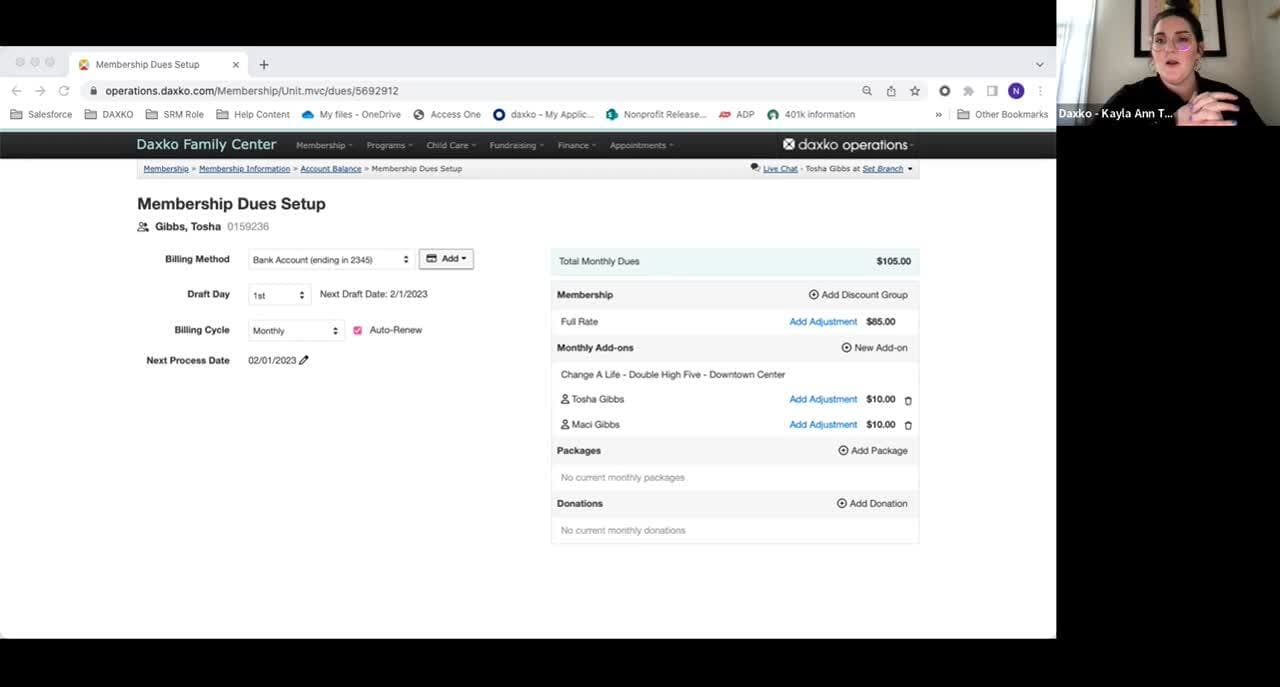The height and width of the screenshot is (687, 1280).
Task: Click Add Discount Group
Action: coord(858,295)
